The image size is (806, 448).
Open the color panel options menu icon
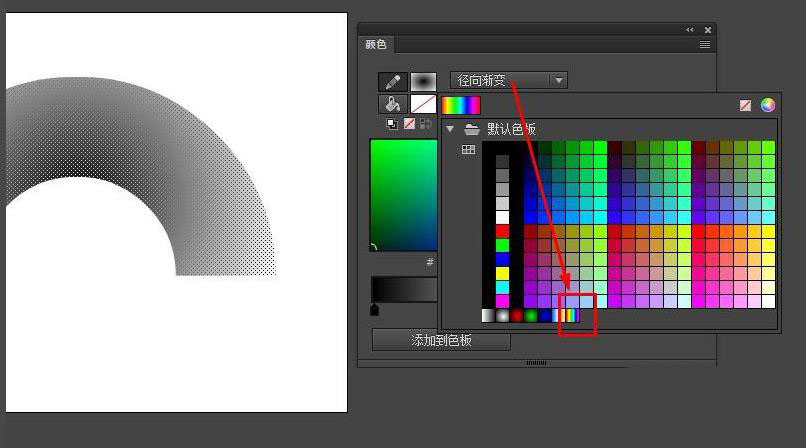[705, 45]
